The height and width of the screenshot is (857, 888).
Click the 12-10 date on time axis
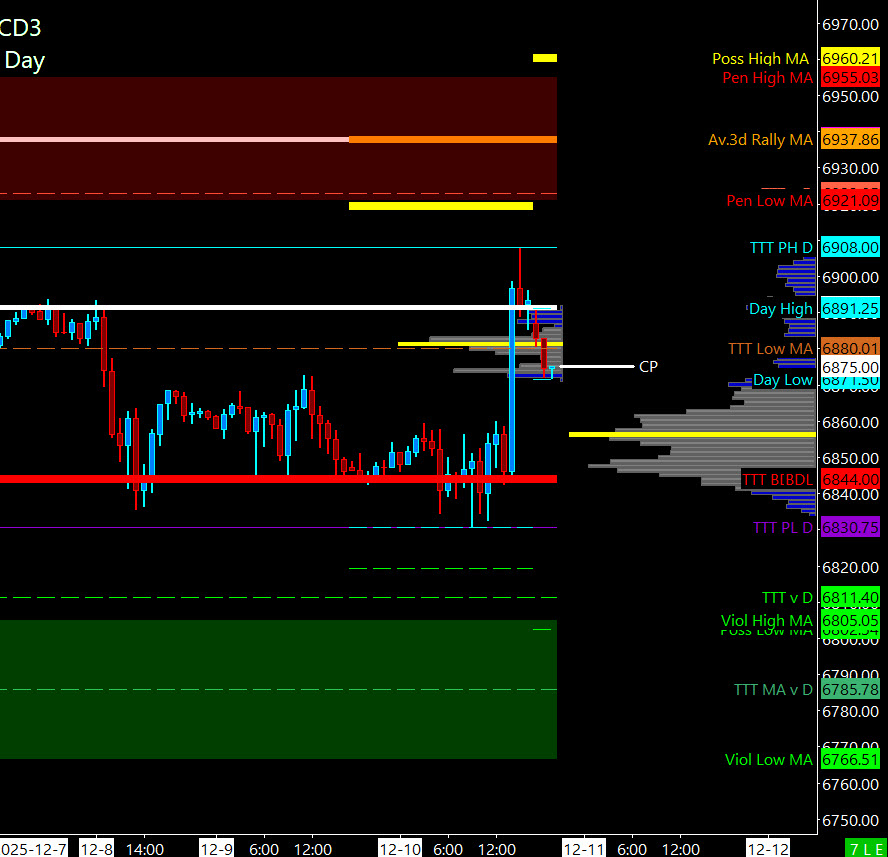pos(401,849)
